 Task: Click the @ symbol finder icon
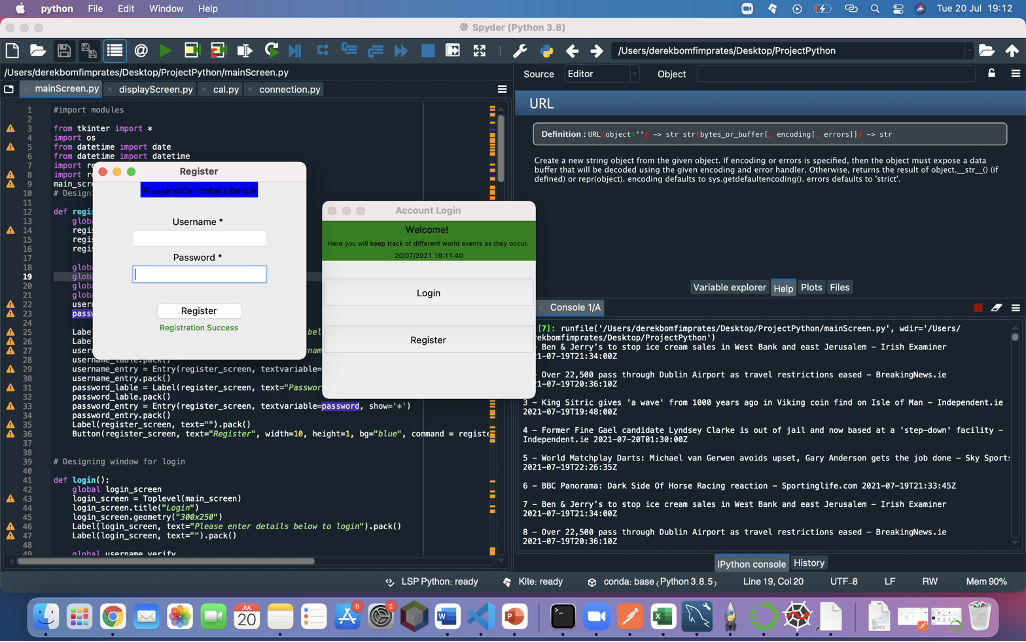pyautogui.click(x=140, y=50)
